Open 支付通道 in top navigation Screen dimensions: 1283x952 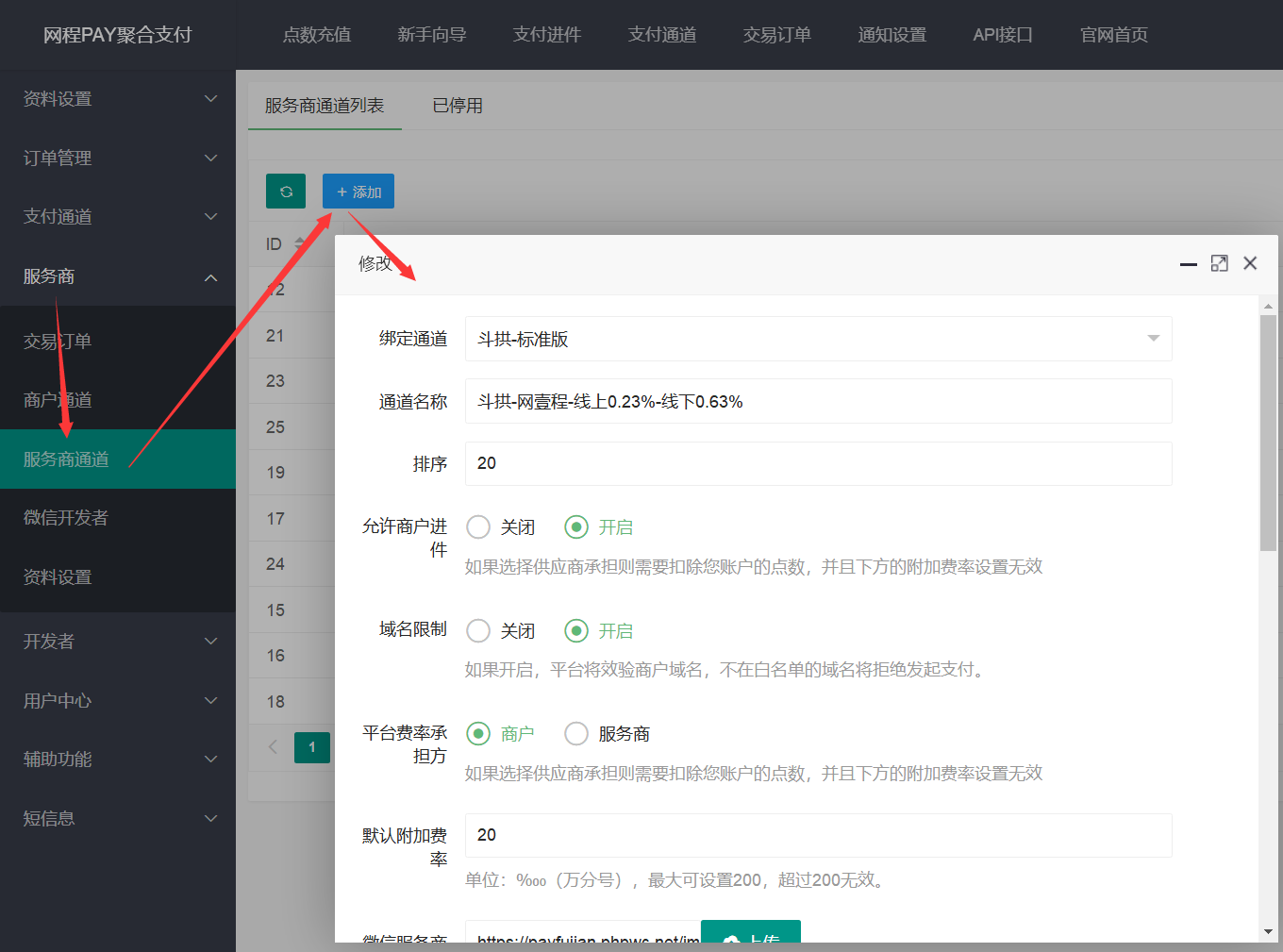tap(662, 35)
